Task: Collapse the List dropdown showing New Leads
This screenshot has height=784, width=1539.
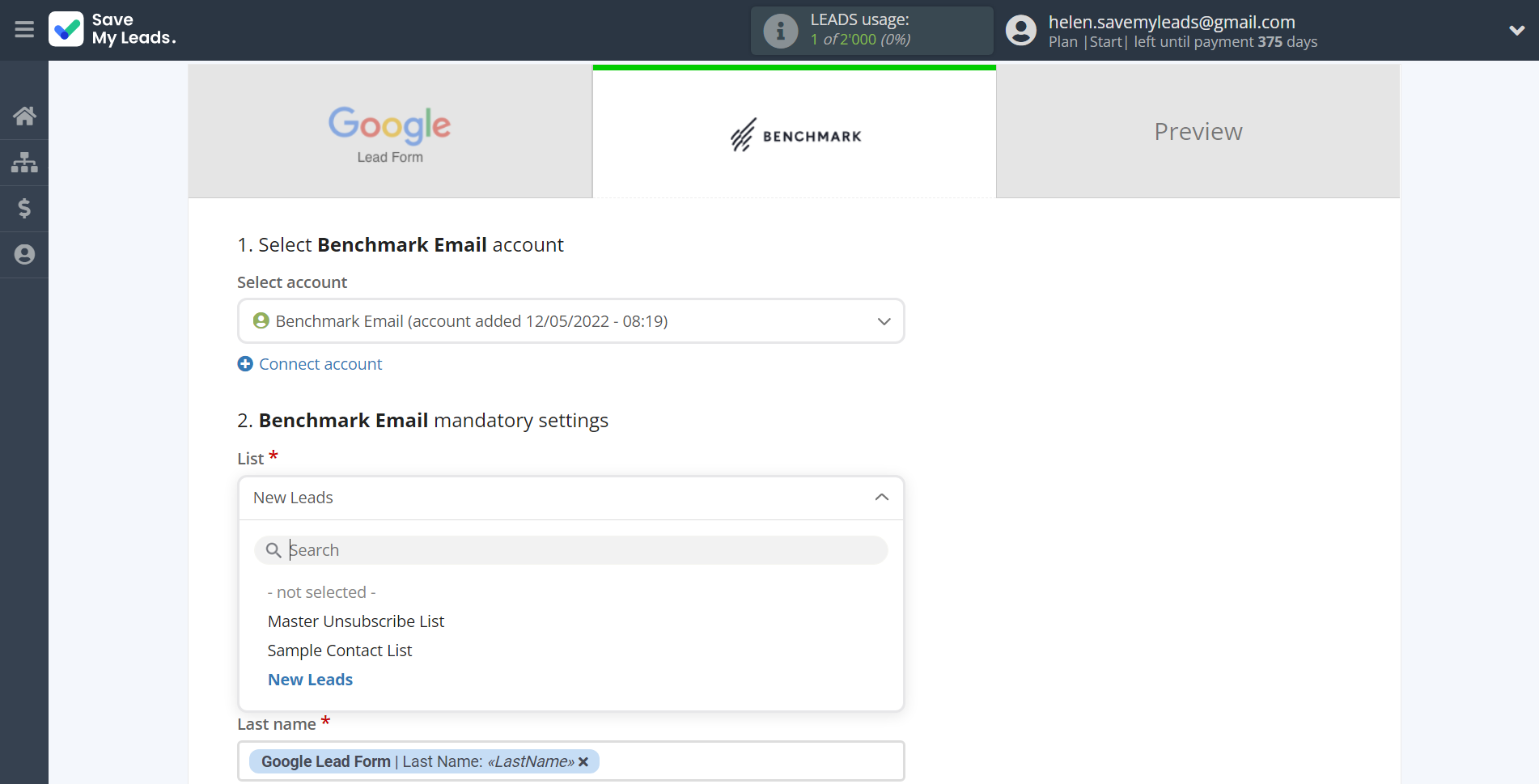Action: pos(571,498)
